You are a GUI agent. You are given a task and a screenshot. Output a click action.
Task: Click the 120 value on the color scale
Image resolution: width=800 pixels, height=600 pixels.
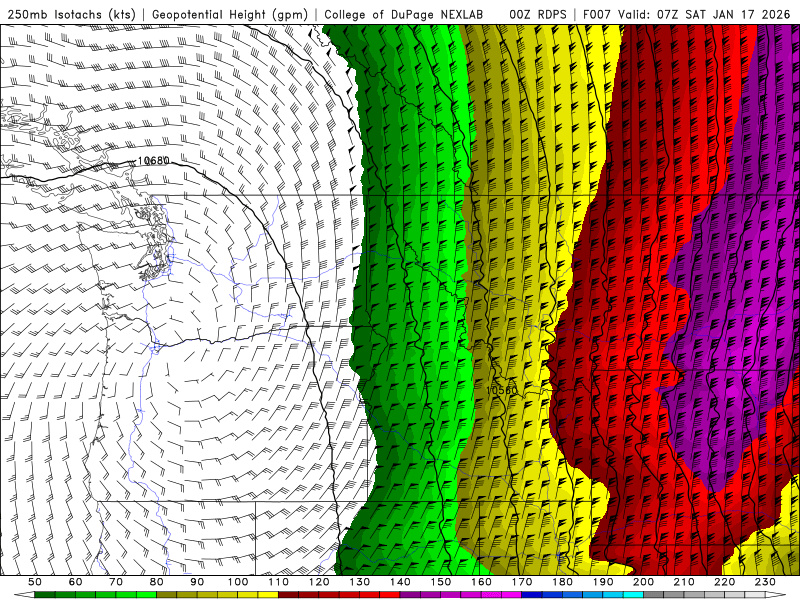pyautogui.click(x=319, y=582)
